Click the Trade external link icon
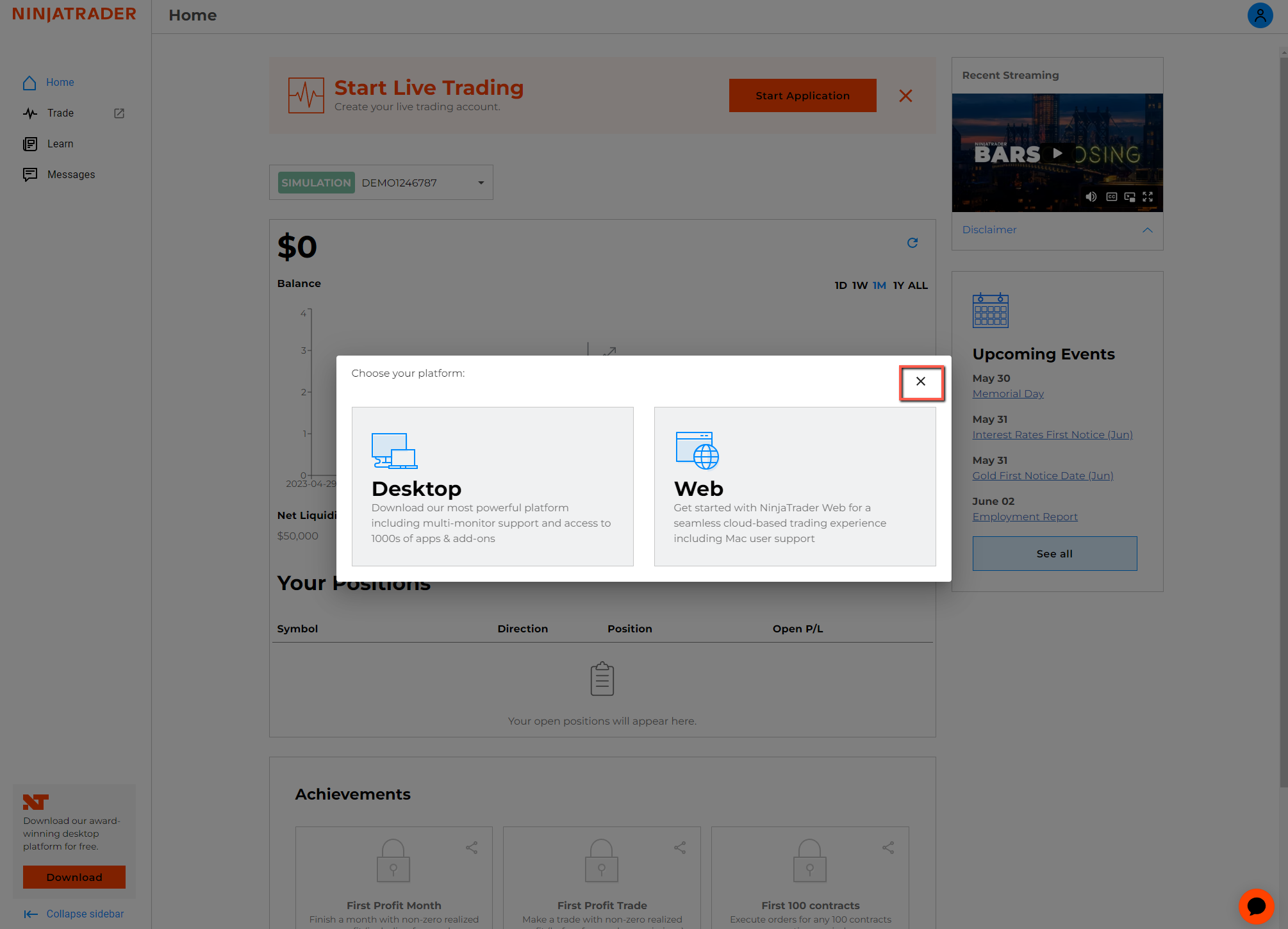The height and width of the screenshot is (929, 1288). coord(119,113)
